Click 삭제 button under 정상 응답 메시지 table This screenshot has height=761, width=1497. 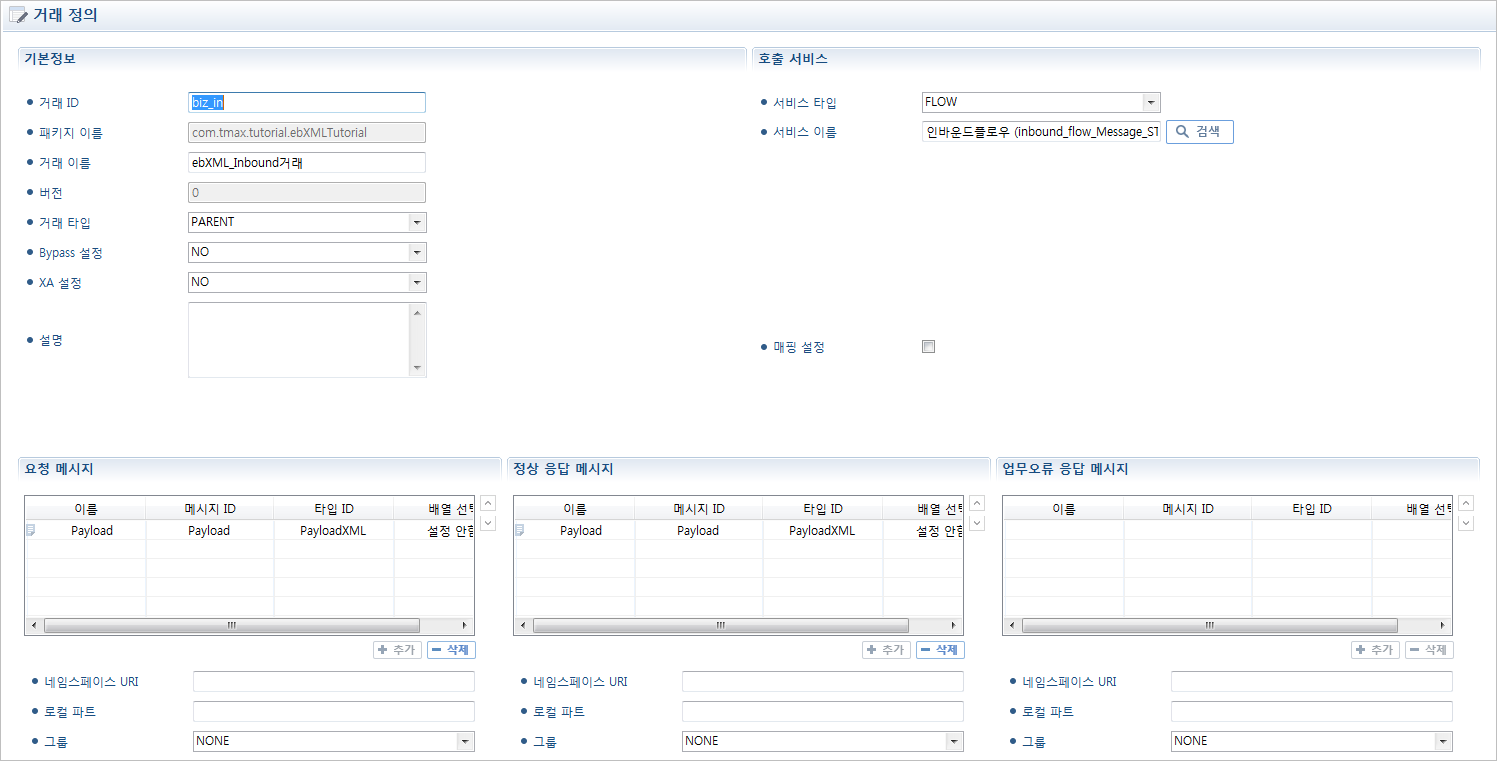[940, 650]
